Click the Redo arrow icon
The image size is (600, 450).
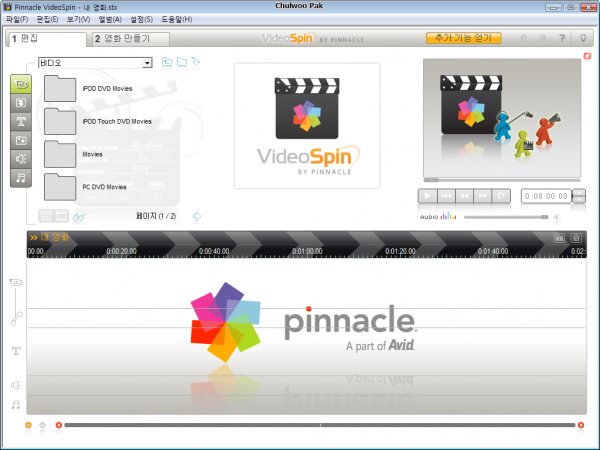pyautogui.click(x=543, y=38)
